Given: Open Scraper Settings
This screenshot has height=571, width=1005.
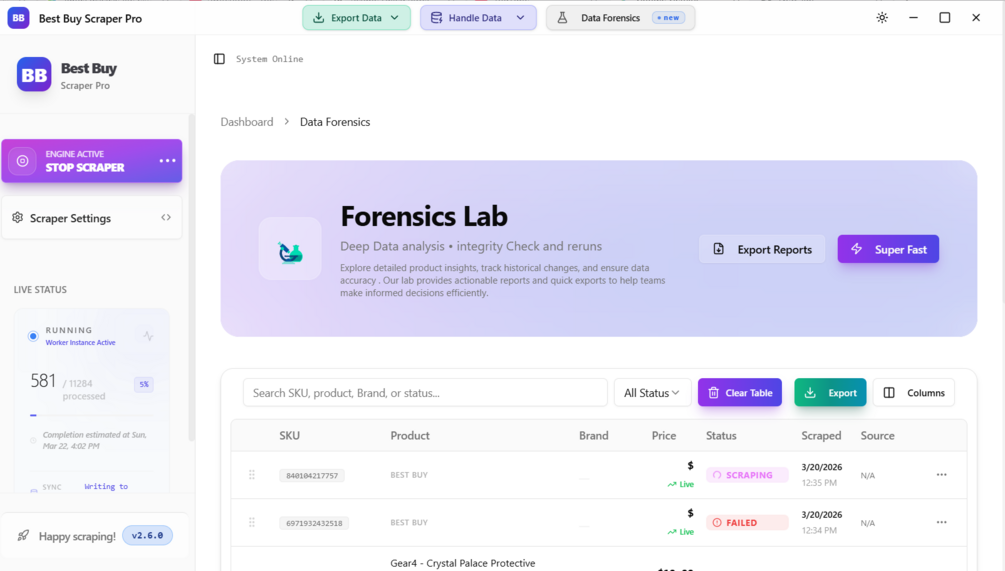Looking at the screenshot, I should tap(92, 218).
